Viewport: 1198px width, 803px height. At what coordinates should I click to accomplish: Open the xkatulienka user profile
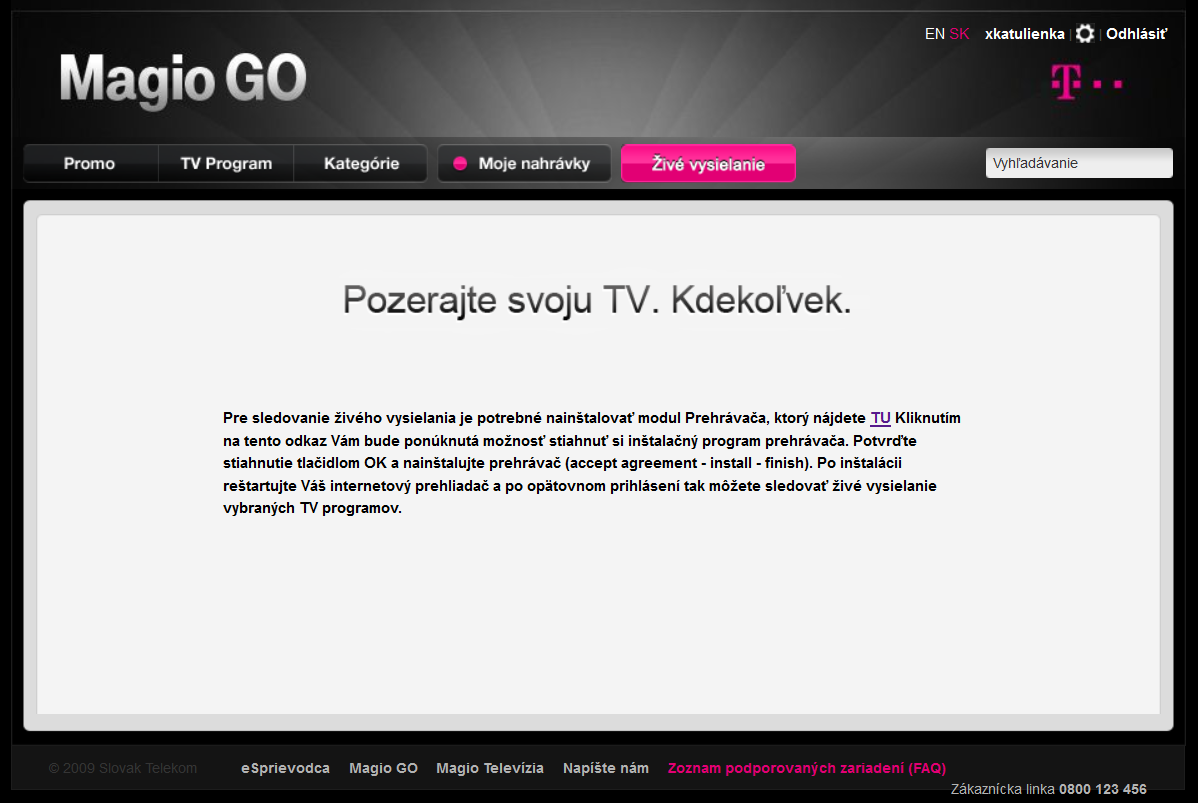pyautogui.click(x=1025, y=34)
